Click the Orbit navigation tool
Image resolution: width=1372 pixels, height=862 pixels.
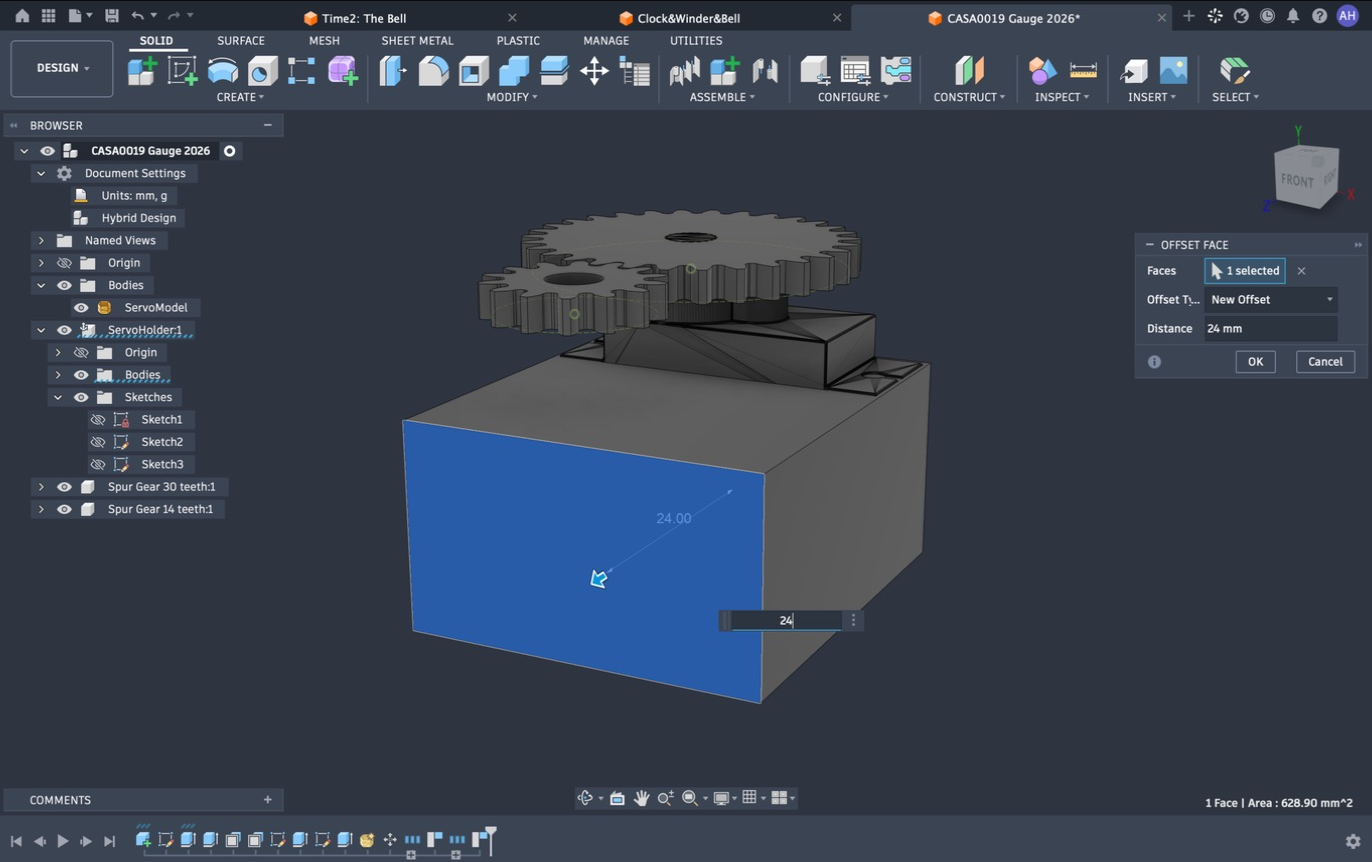586,798
